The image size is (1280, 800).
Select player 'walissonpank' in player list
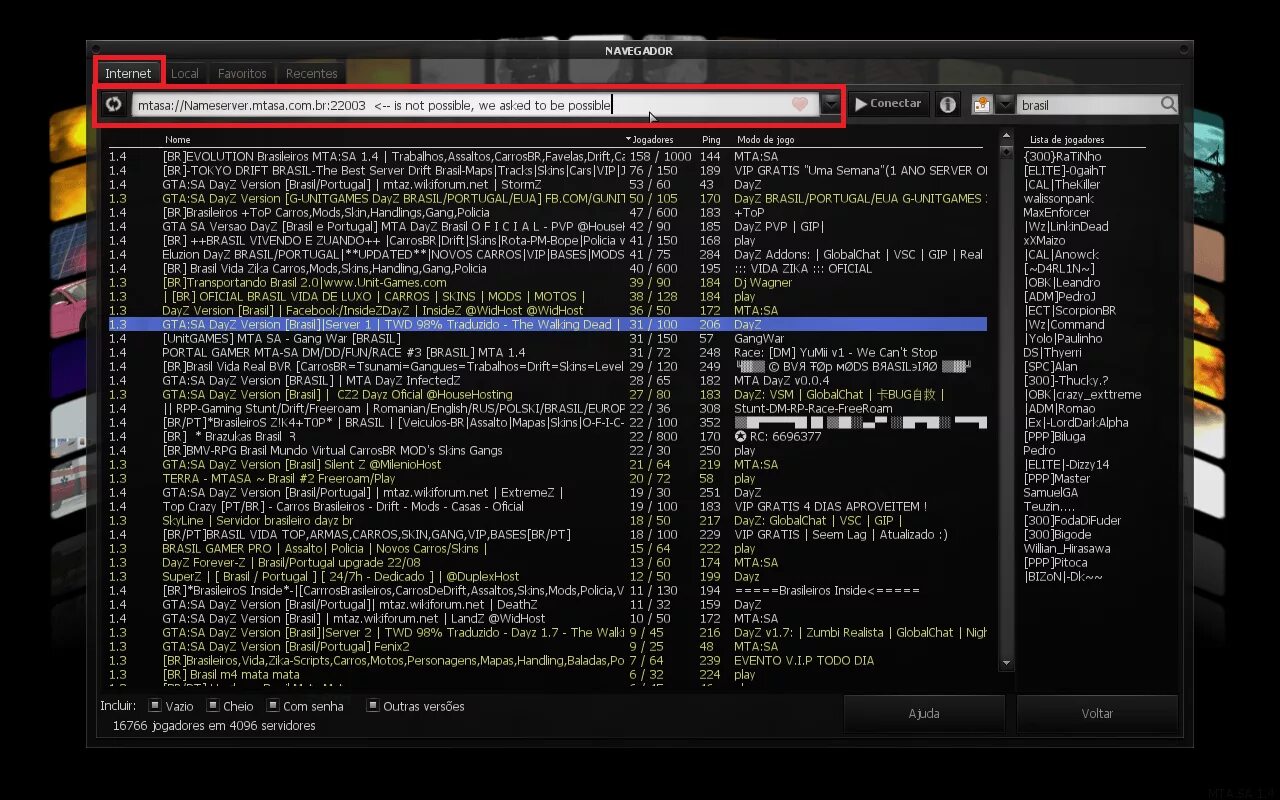tap(1058, 198)
